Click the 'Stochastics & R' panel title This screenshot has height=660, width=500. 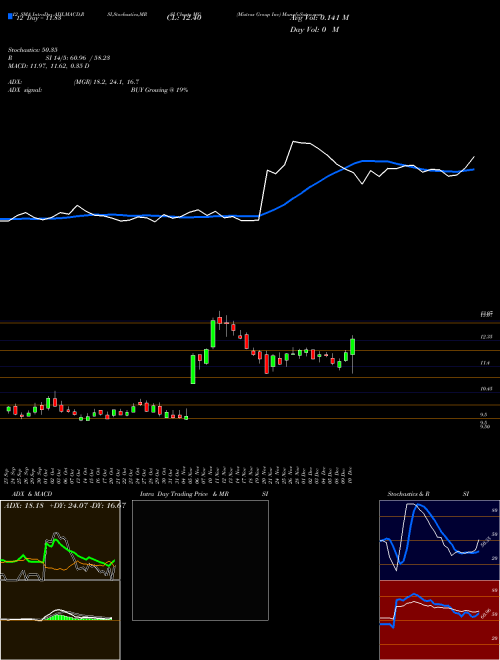pyautogui.click(x=409, y=494)
